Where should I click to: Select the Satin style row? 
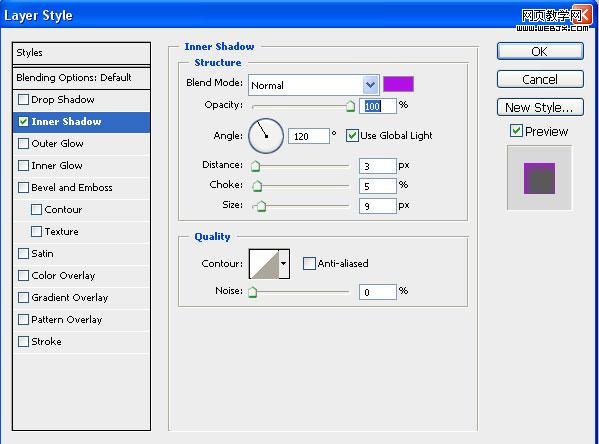coord(81,254)
